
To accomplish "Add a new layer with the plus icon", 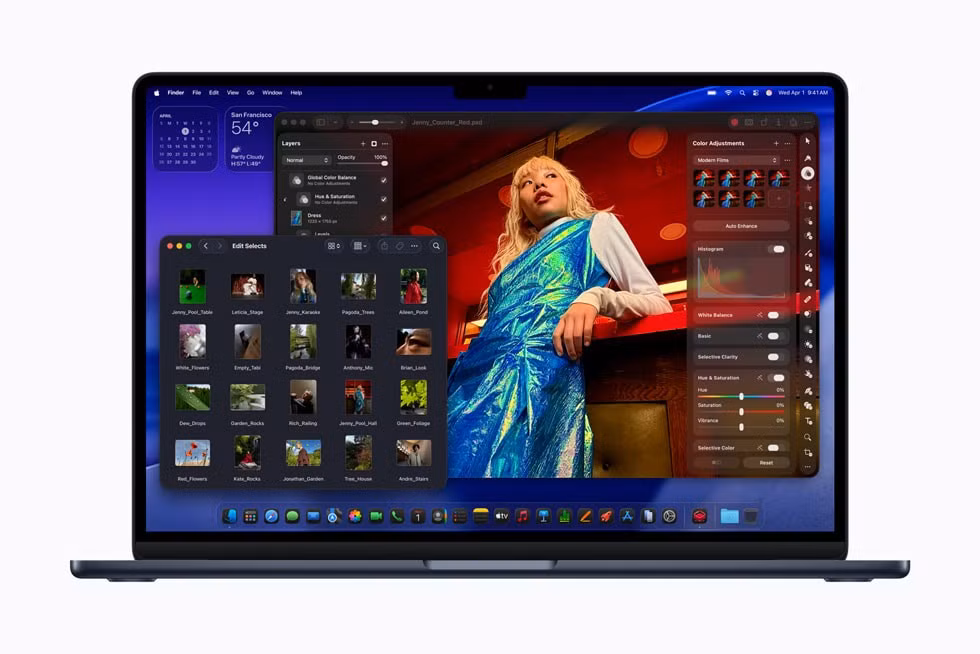I will click(x=364, y=144).
